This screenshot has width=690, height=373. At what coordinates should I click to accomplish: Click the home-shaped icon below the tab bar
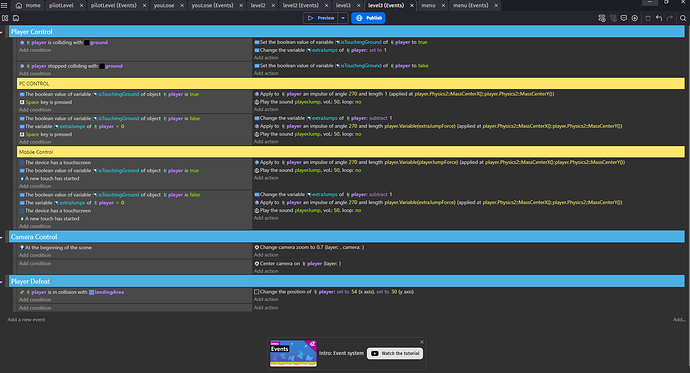[16, 18]
